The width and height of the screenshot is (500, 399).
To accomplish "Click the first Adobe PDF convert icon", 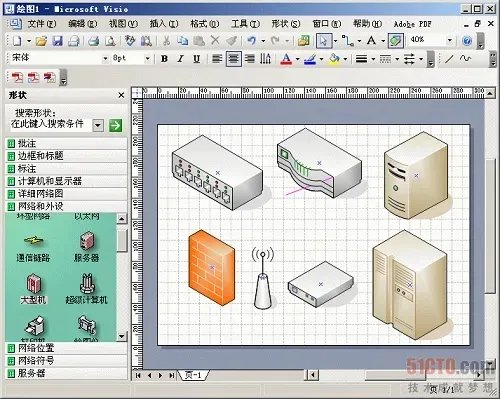I will click(17, 77).
